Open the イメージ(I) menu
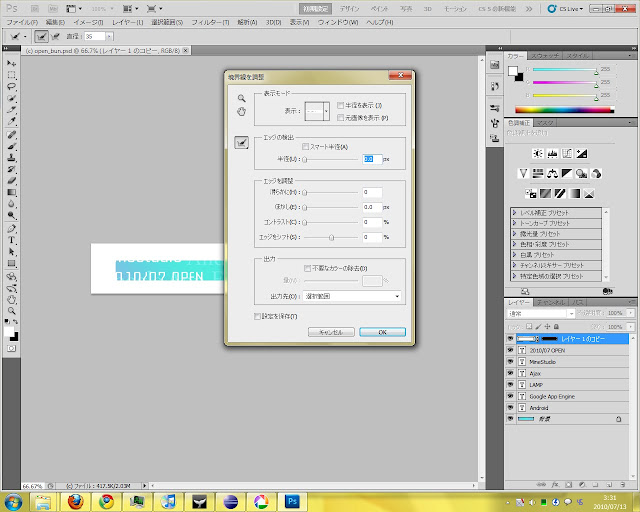 pos(88,22)
